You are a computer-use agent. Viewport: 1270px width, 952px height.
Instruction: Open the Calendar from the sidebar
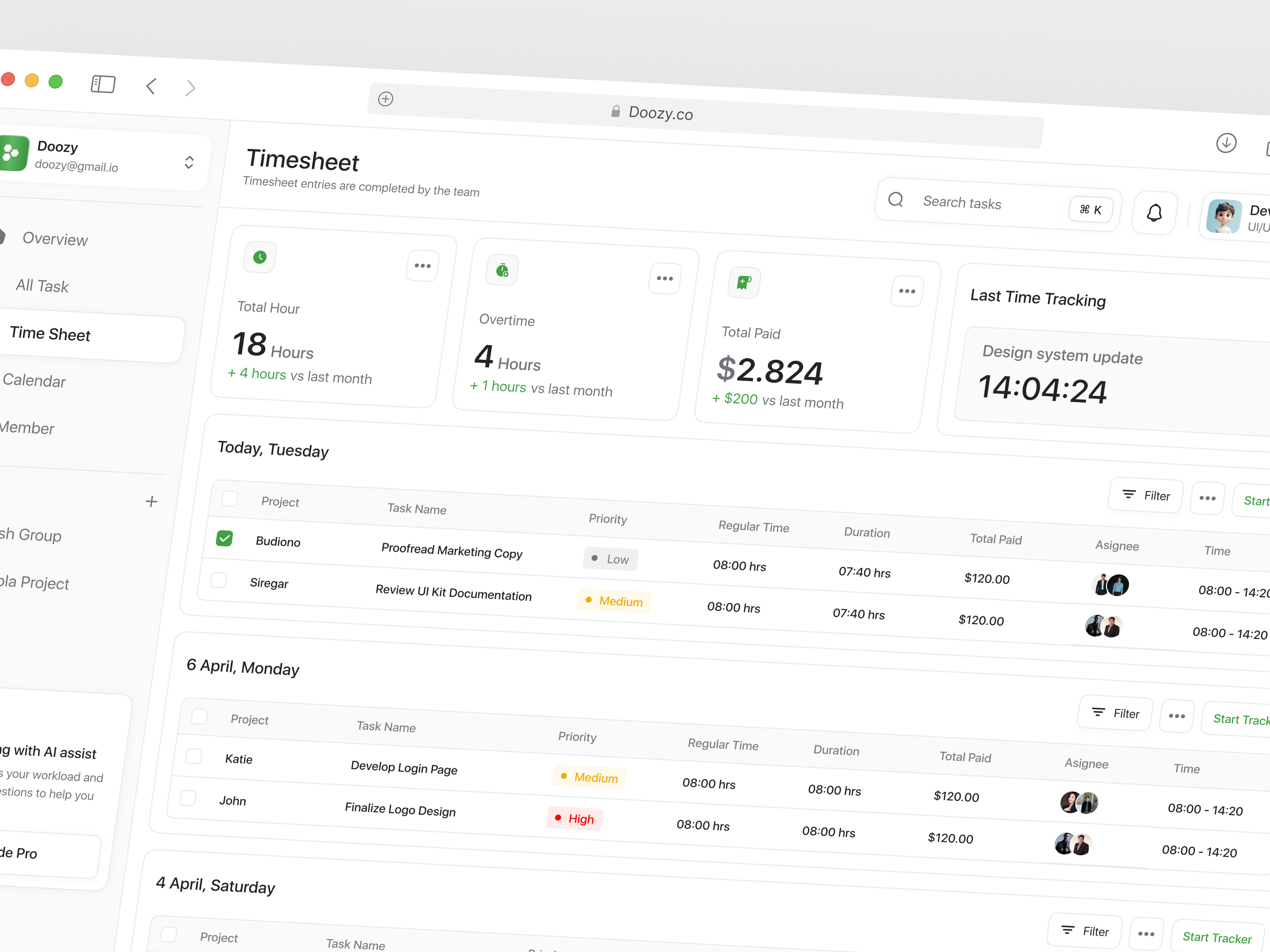(35, 381)
